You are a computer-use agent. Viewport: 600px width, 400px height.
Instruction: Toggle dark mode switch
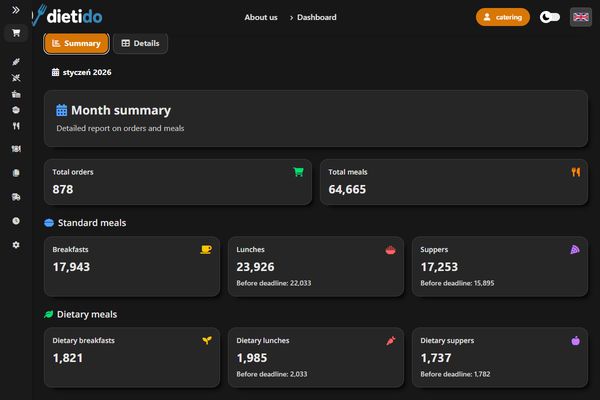[549, 17]
